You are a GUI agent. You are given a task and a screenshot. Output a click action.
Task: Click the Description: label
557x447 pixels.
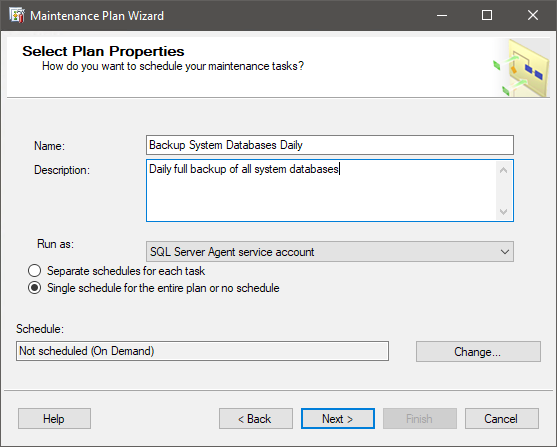(62, 170)
